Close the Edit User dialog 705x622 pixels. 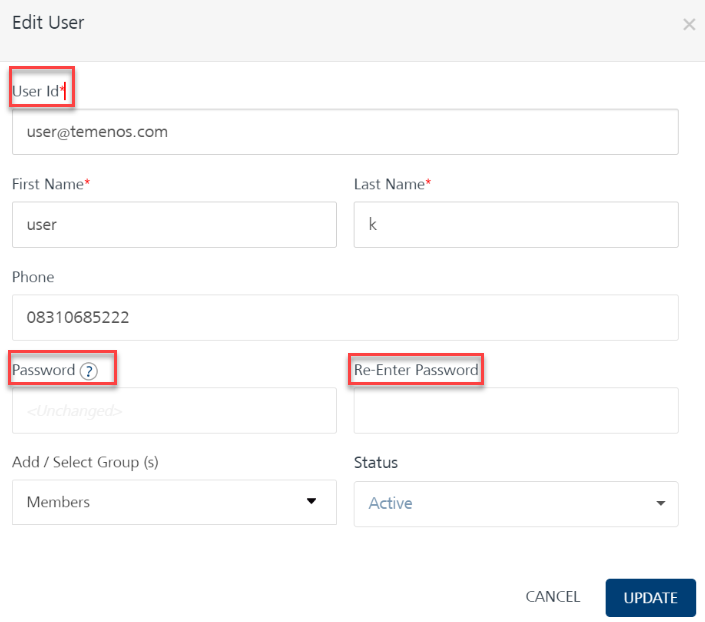coord(689,24)
